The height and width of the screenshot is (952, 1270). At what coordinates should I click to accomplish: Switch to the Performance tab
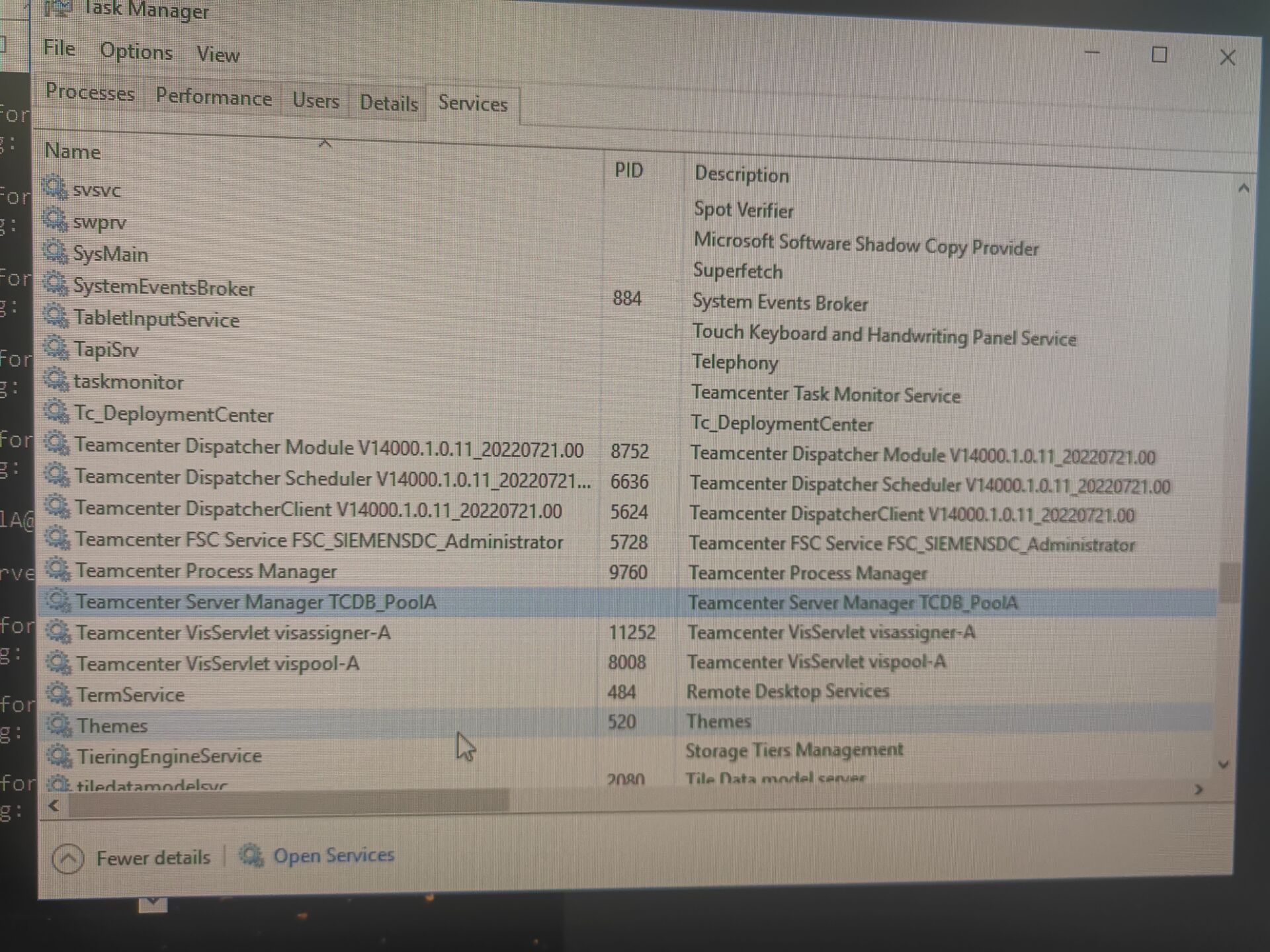(213, 98)
